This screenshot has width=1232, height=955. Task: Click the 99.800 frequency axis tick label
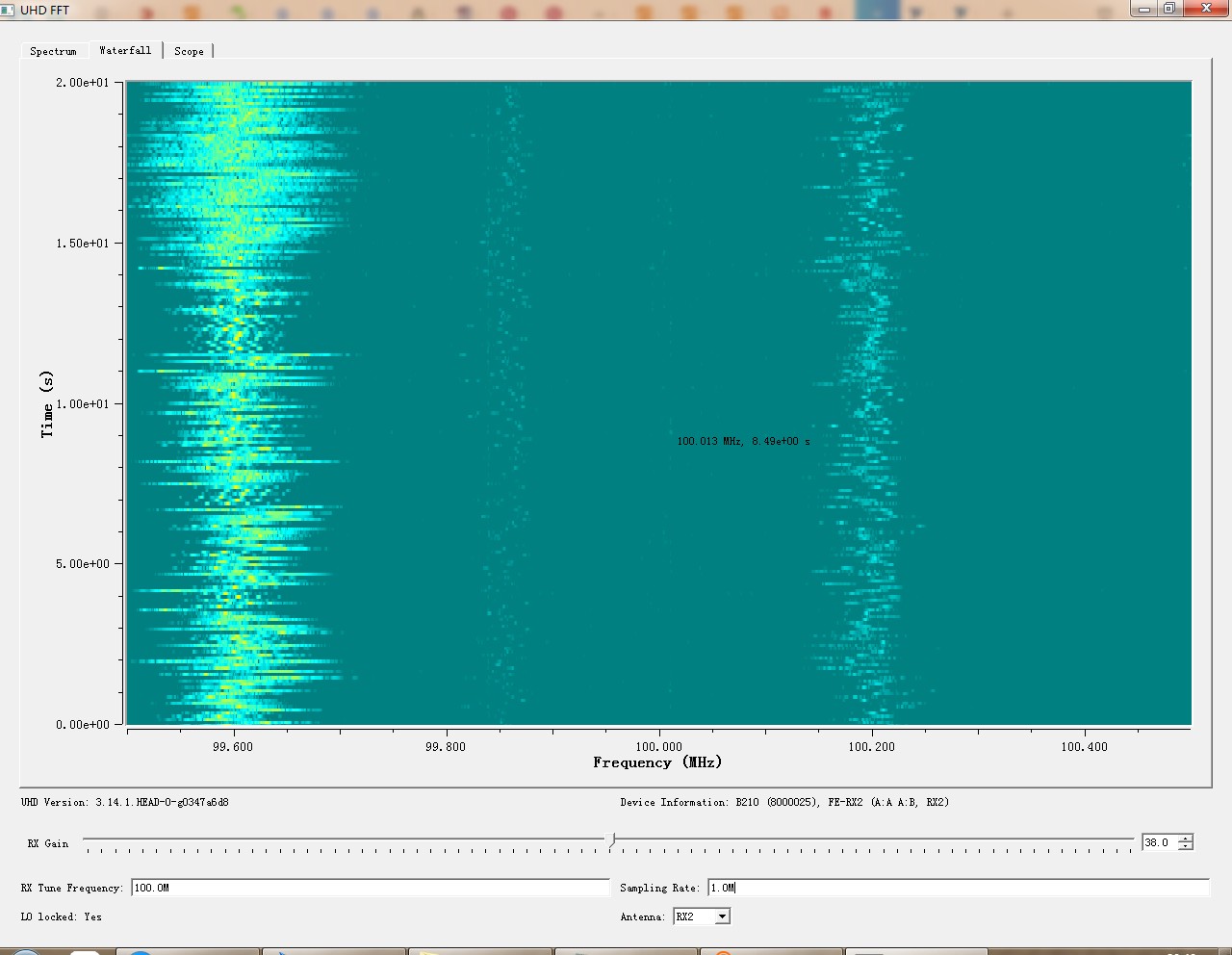coord(446,746)
